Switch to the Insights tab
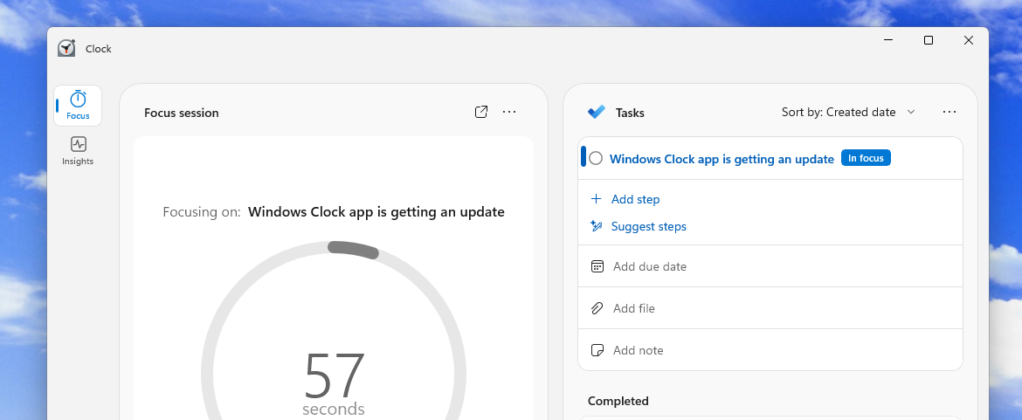This screenshot has width=1022, height=420. click(78, 151)
